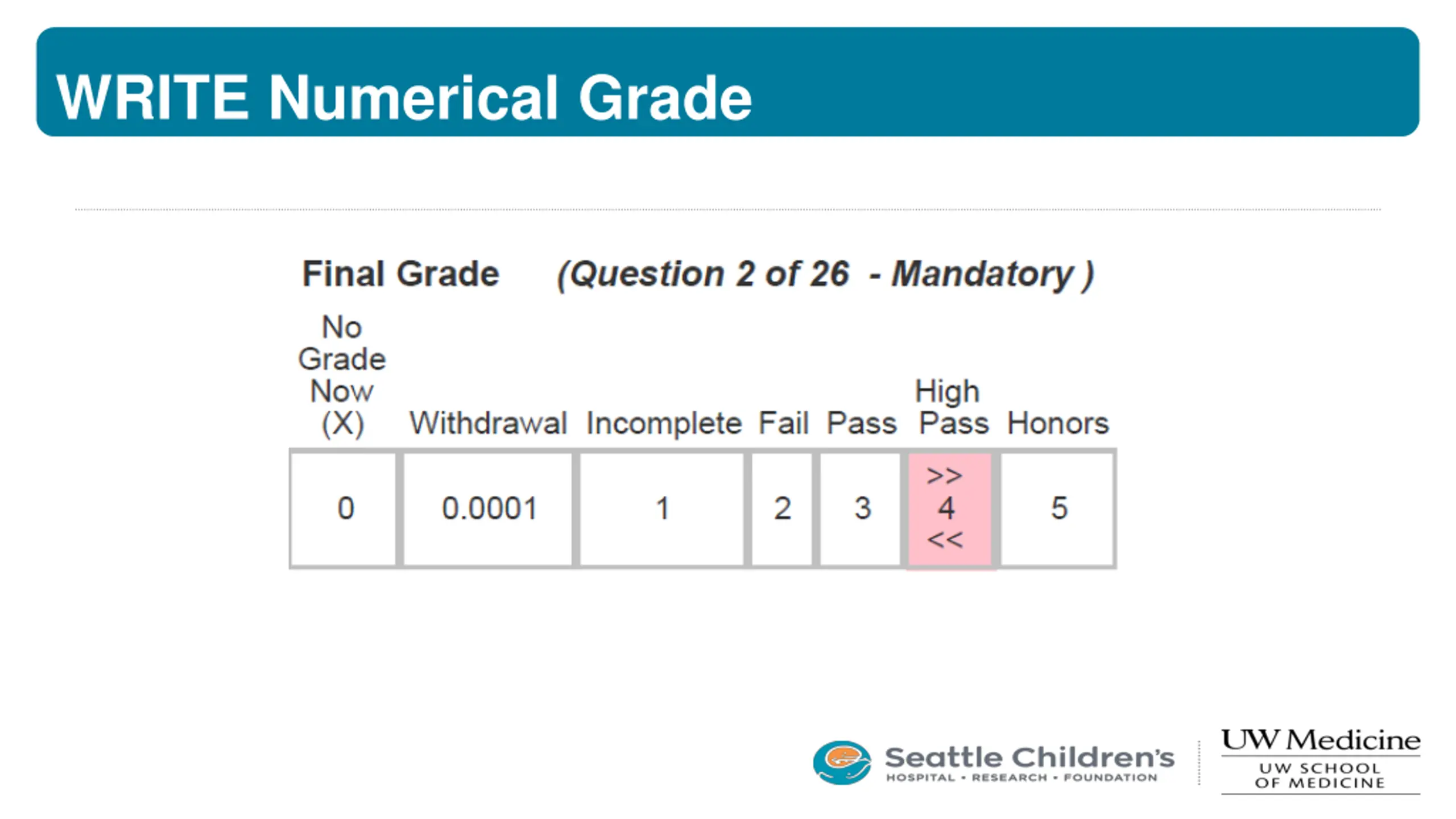
Task: Click the High Pass column label
Action: [x=952, y=407]
